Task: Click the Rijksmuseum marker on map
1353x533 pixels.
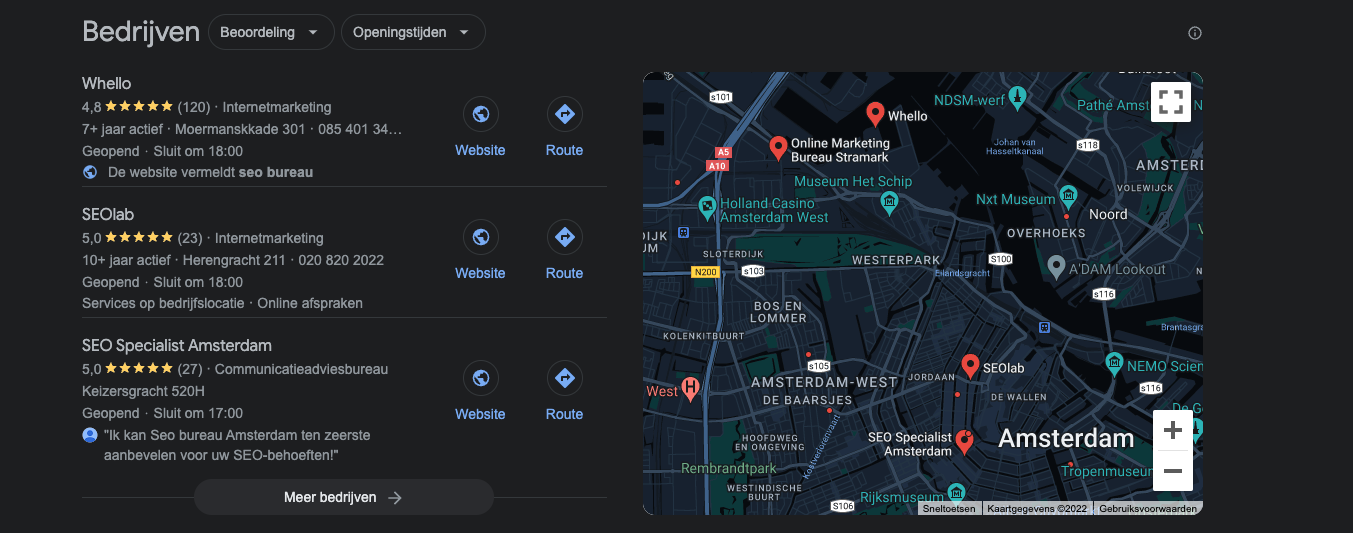Action: (x=956, y=491)
